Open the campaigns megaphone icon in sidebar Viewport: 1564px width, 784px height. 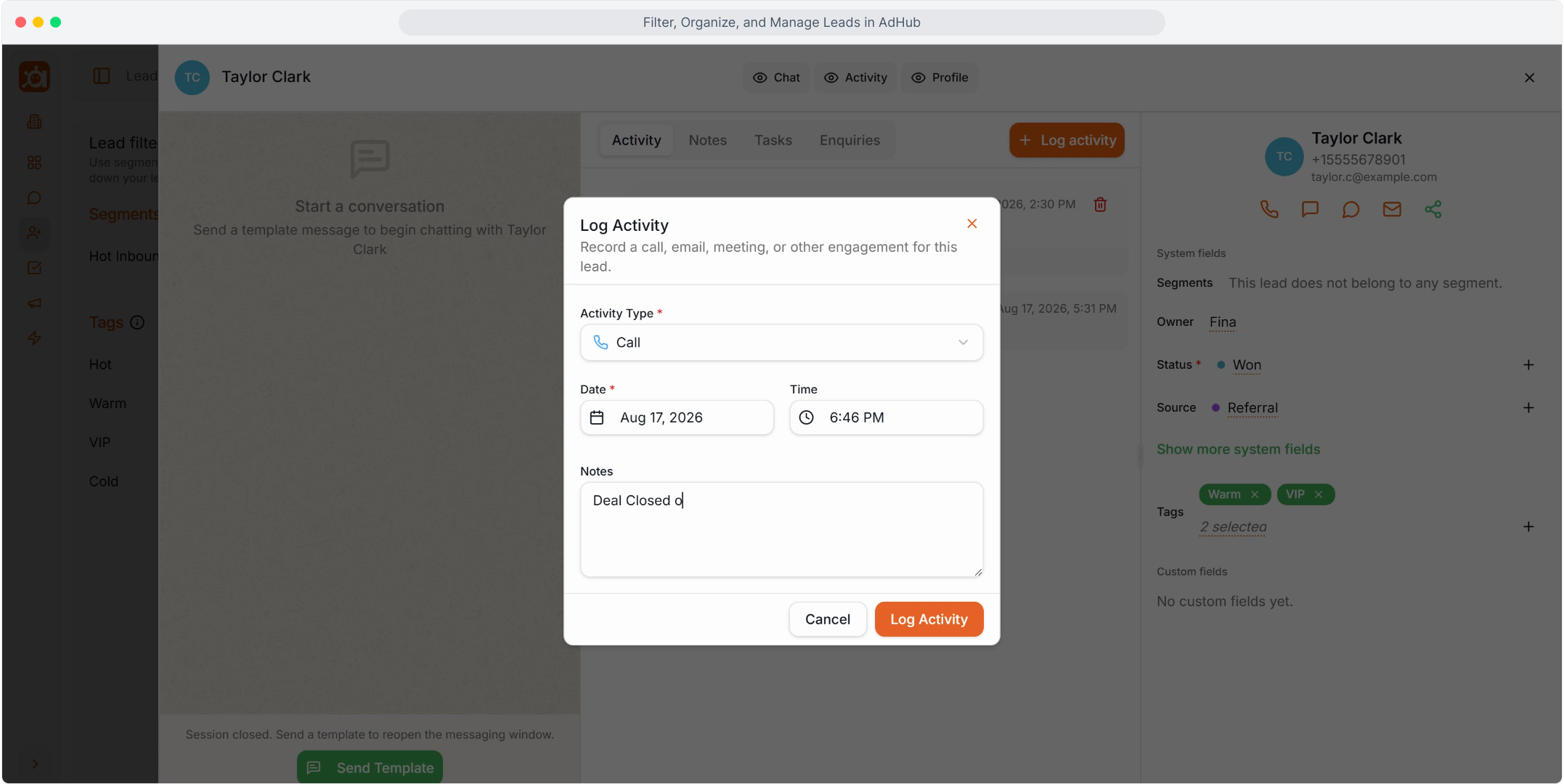click(x=34, y=303)
